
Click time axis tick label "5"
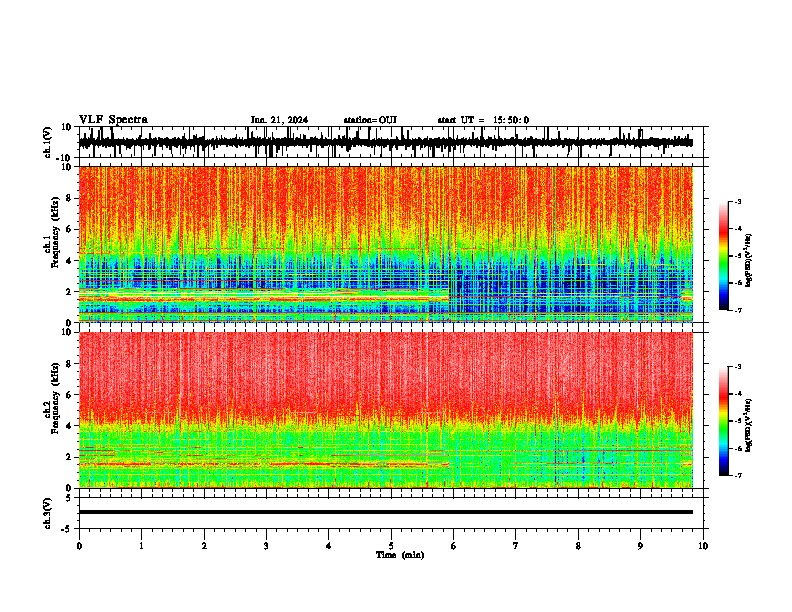pyautogui.click(x=391, y=546)
